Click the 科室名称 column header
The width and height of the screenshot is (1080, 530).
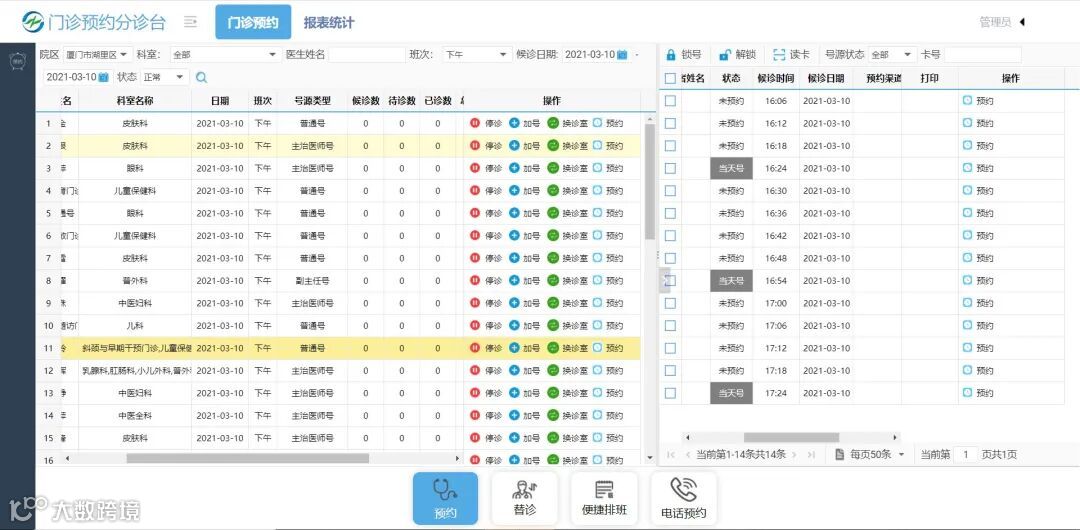[135, 101]
